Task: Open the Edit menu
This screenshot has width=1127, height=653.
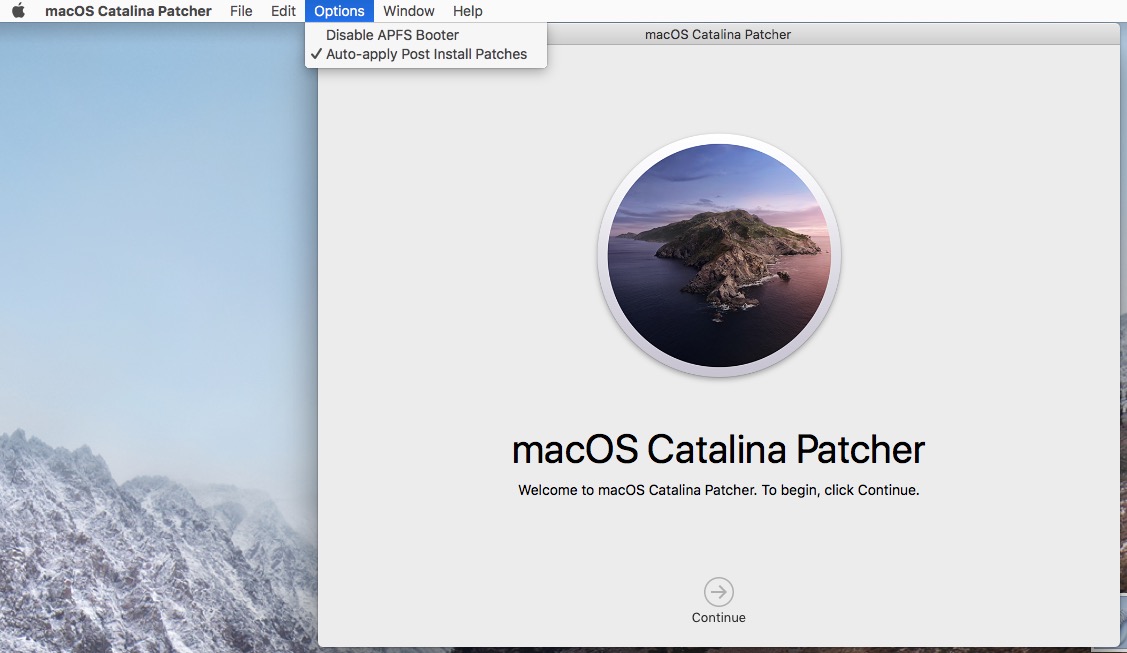Action: [x=283, y=11]
